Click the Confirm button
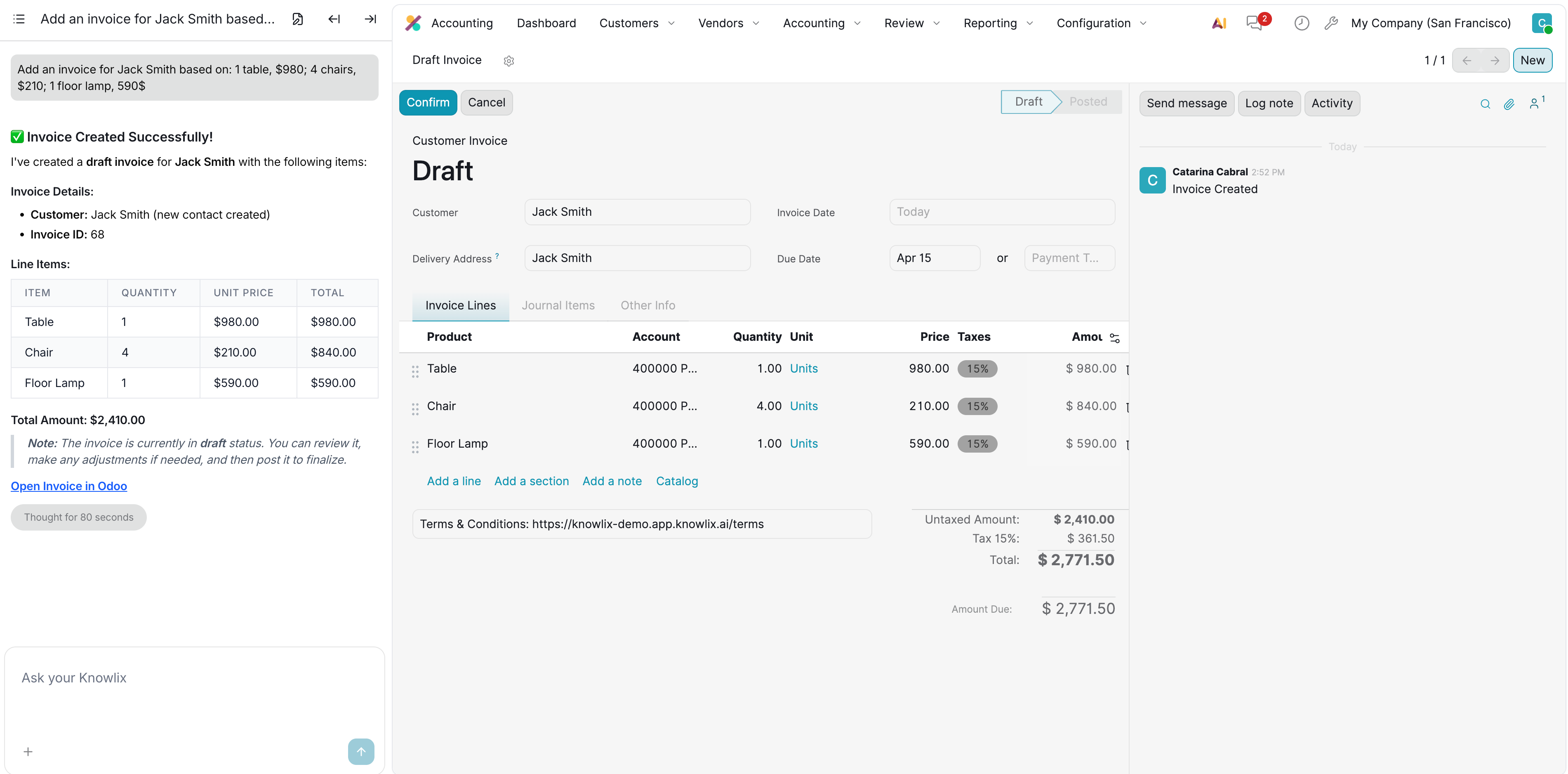The height and width of the screenshot is (774, 1568). 428,102
